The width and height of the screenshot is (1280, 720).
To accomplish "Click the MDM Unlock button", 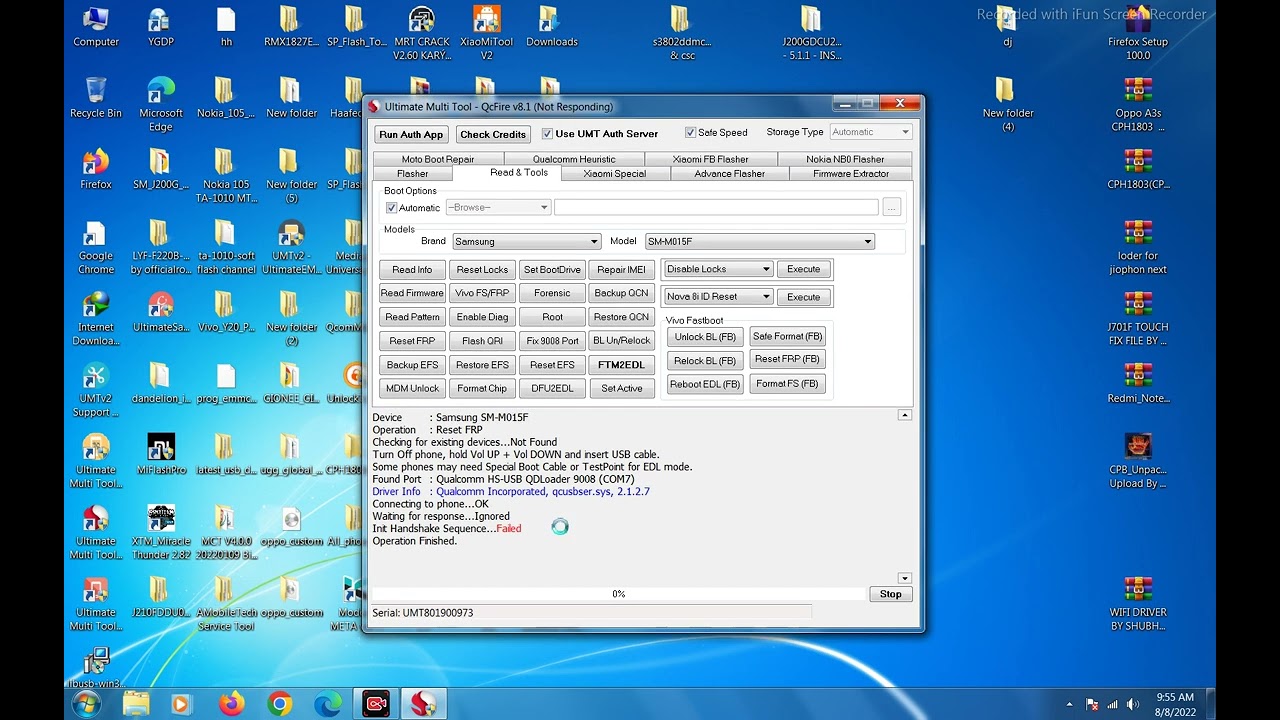I will 412,388.
